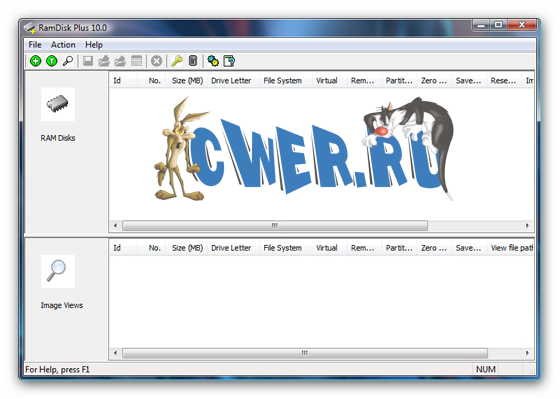Image resolution: width=560 pixels, height=399 pixels.
Task: Click RAM disks horizontal scrollbar thumb
Action: click(275, 225)
